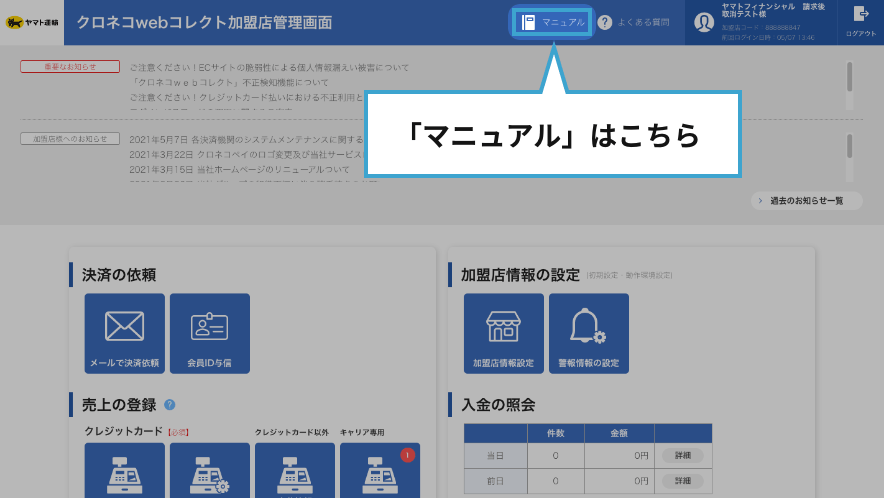Open the キャリア専用 cash register tile
The height and width of the screenshot is (498, 884).
pyautogui.click(x=380, y=470)
